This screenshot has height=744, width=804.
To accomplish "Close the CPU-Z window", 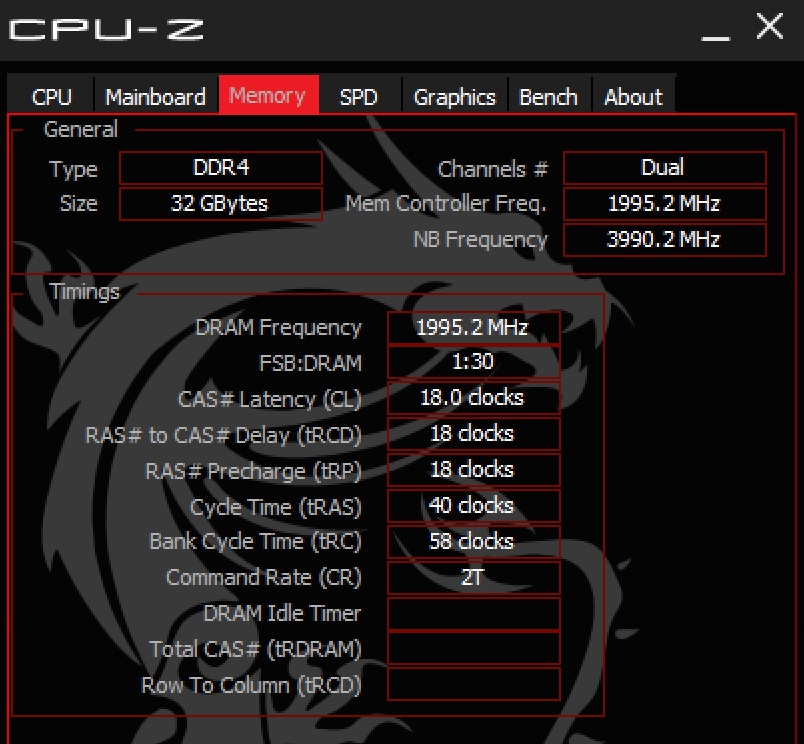I will pyautogui.click(x=770, y=27).
